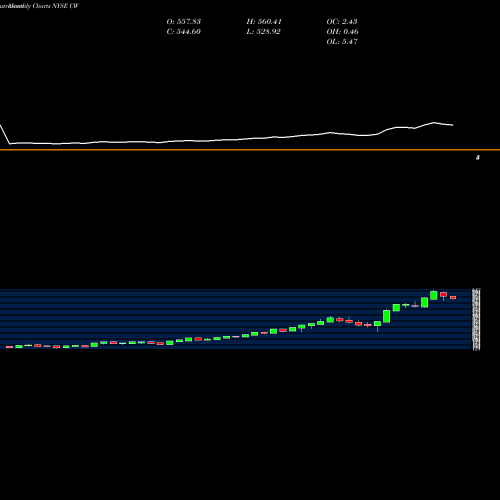Image resolution: width=500 pixels, height=500 pixels.
Task: Click the peak of the white indicator line
Action: click(x=434, y=123)
